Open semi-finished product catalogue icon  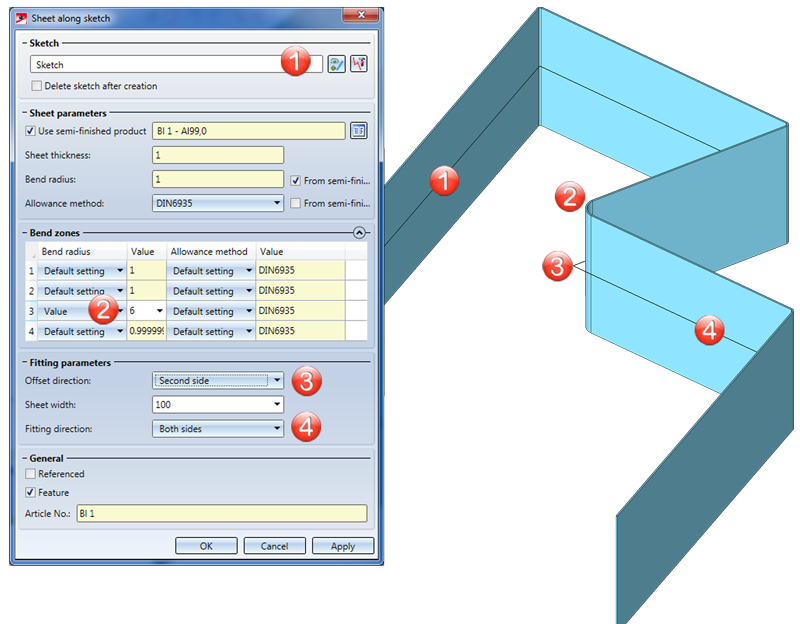click(x=359, y=131)
